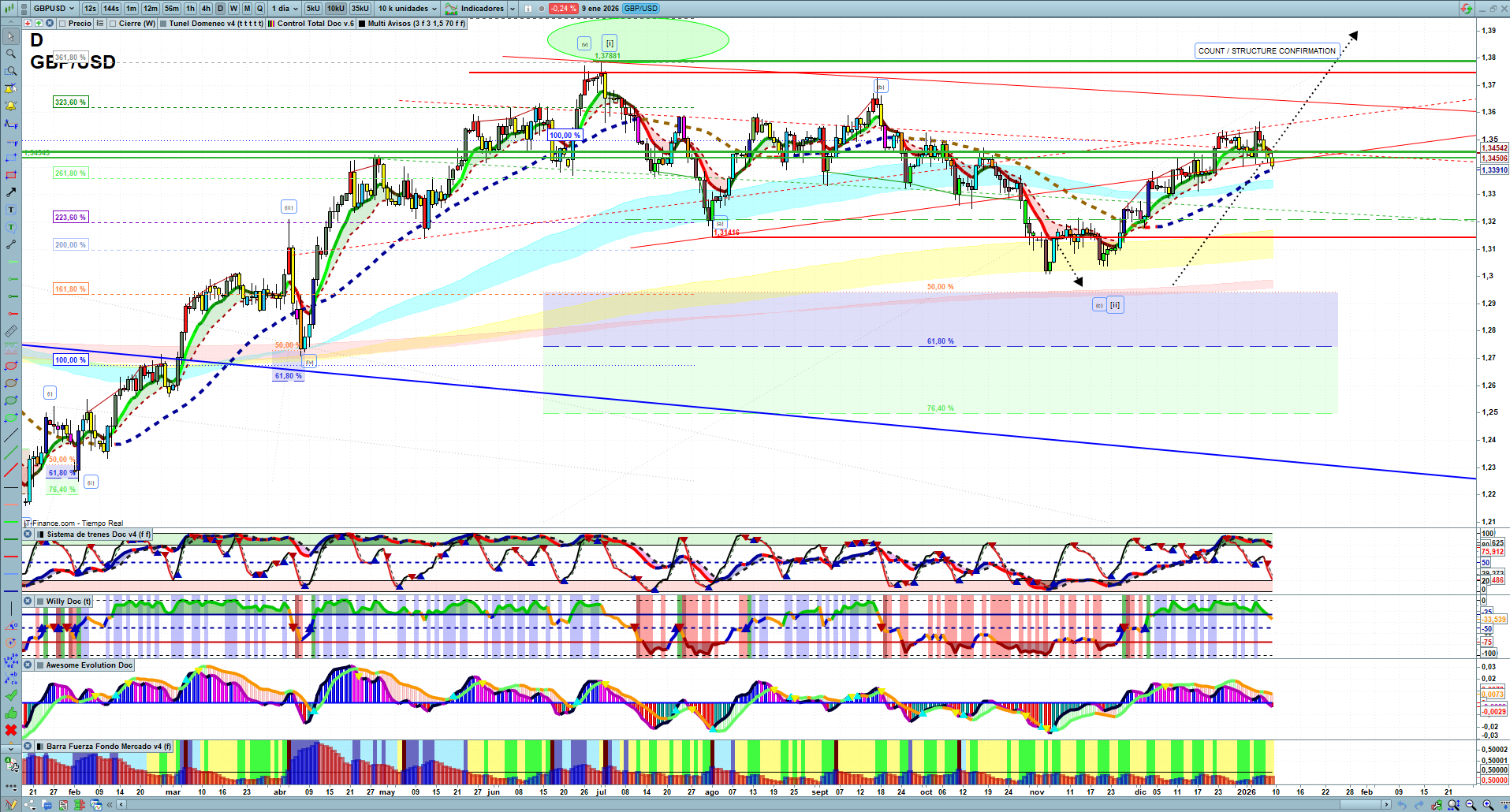Toggle the M monthly timeframe button
Viewport: 1510px width, 812px height.
pos(247,9)
